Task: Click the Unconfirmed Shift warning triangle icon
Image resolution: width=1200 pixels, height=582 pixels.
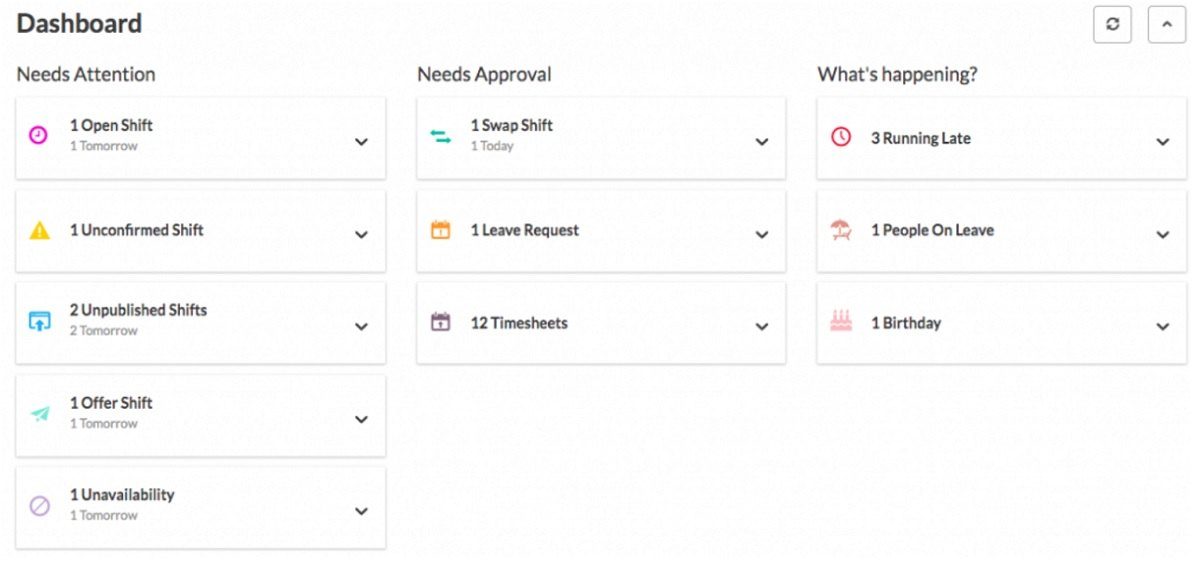Action: 38,229
